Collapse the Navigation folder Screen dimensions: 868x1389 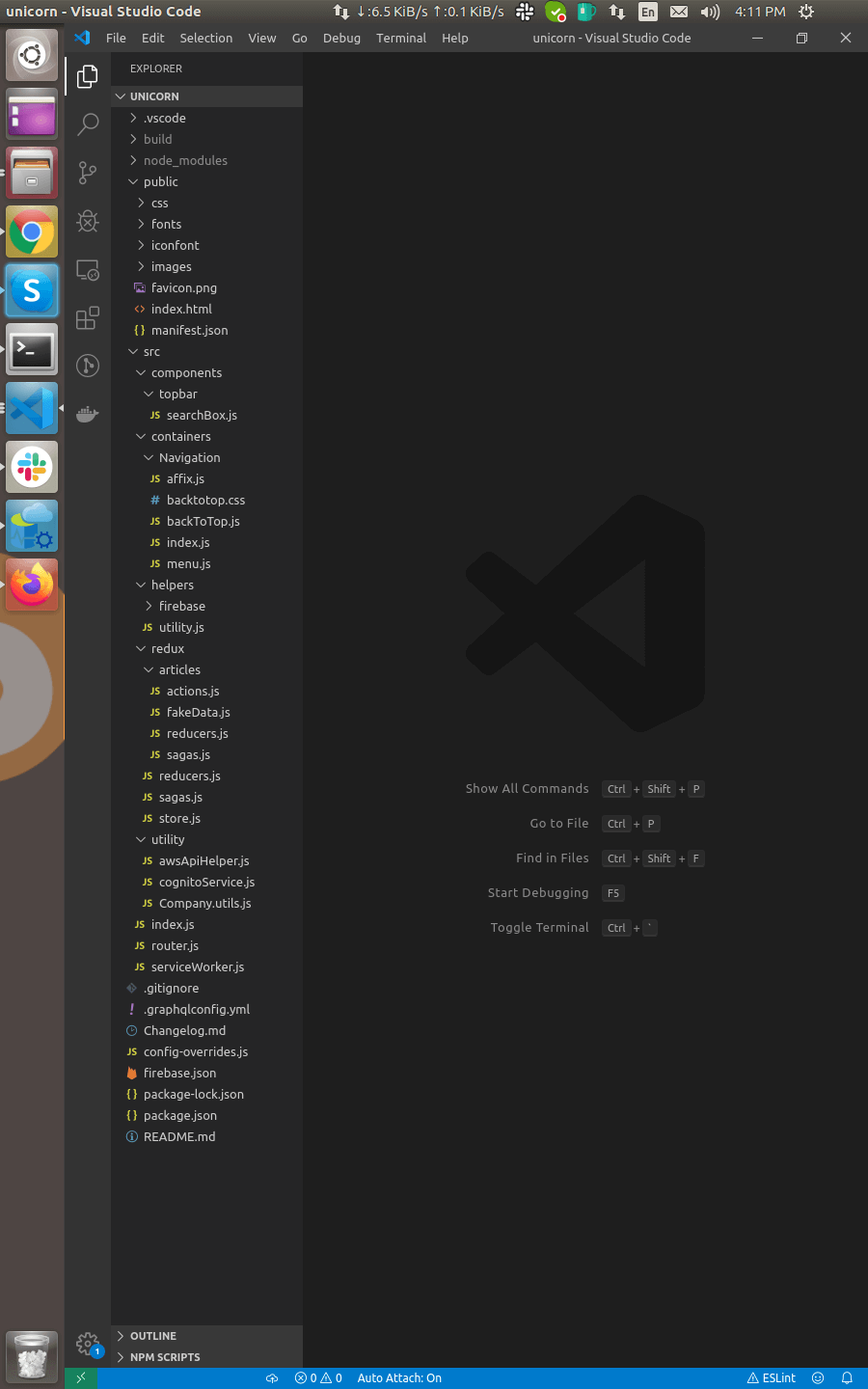pyautogui.click(x=206, y=457)
